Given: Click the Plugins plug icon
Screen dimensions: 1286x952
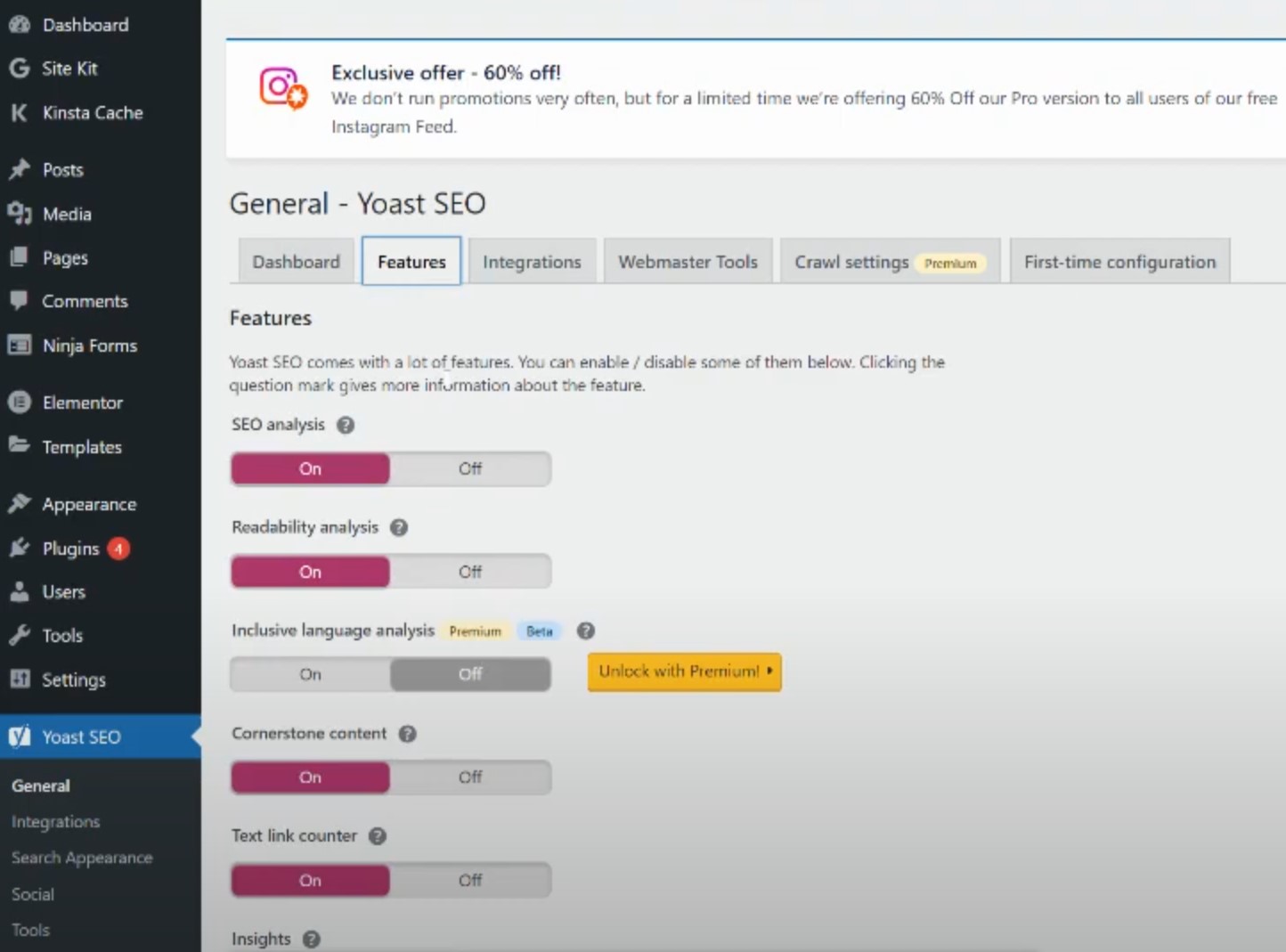Looking at the screenshot, I should click(x=20, y=548).
